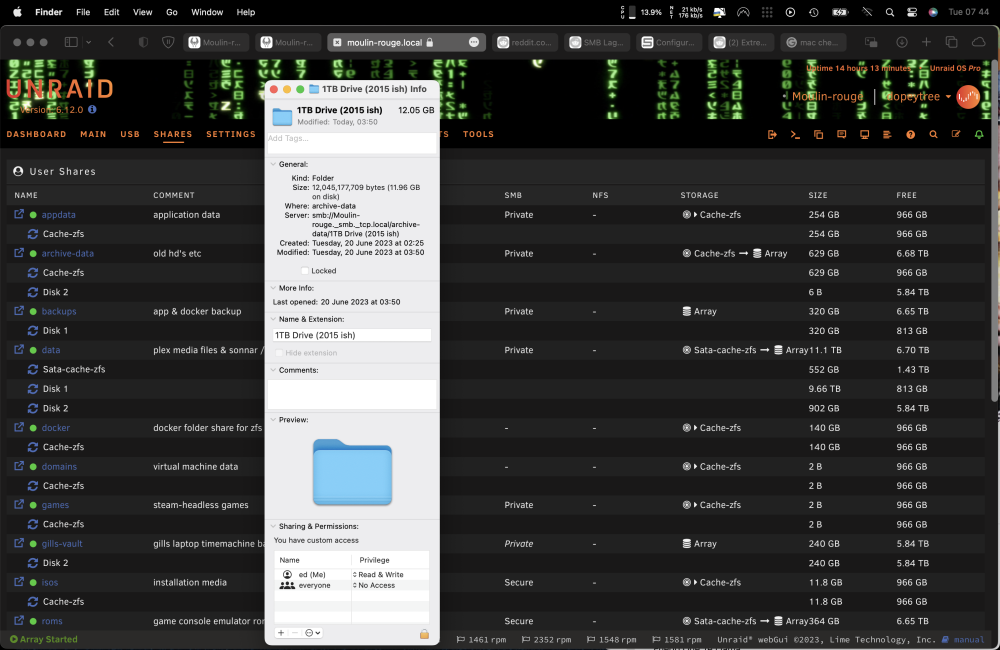Viewport: 1000px width, 650px height.
Task: Open the notifications bell icon
Action: pyautogui.click(x=979, y=135)
